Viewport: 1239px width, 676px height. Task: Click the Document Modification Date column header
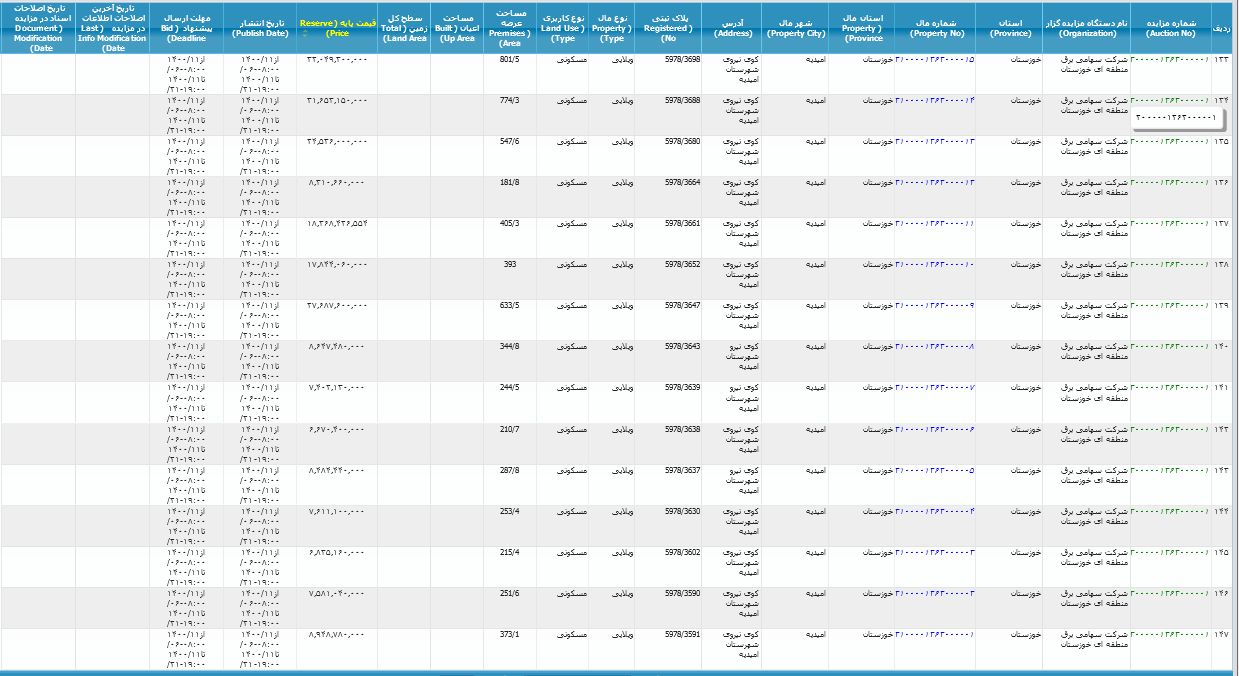click(x=38, y=27)
